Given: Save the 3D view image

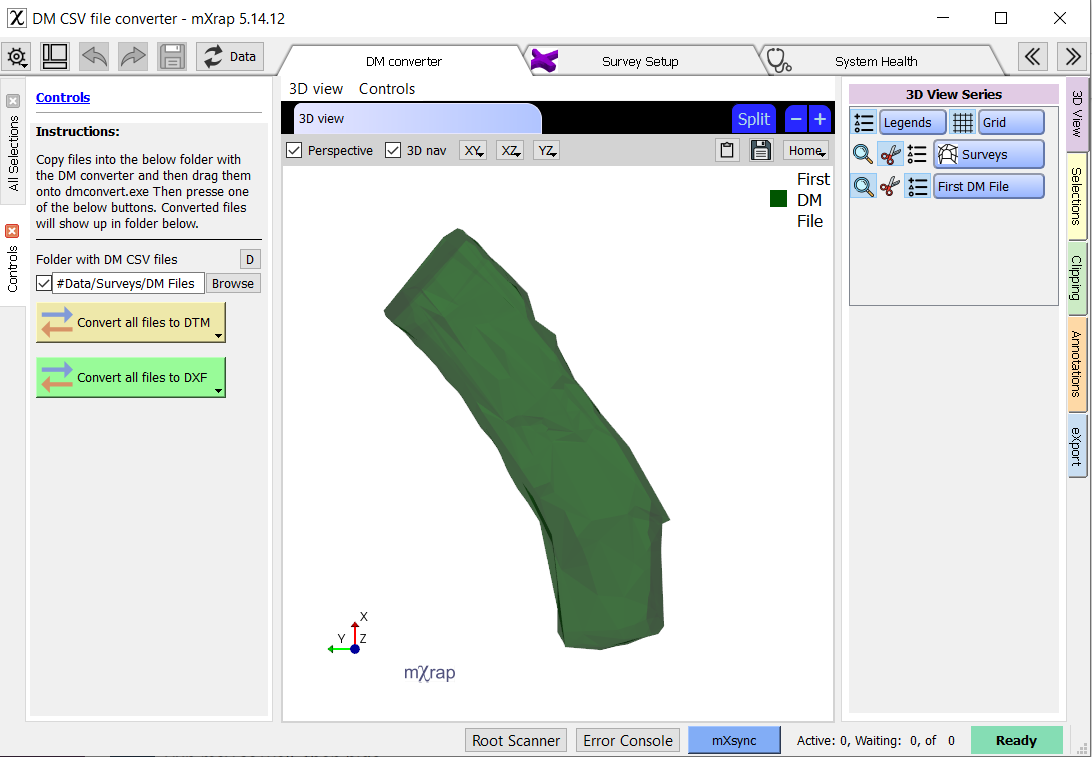Looking at the screenshot, I should point(760,150).
